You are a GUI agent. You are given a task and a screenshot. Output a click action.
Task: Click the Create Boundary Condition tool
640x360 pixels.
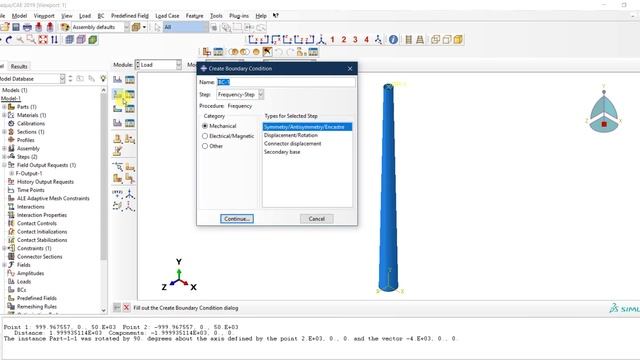(118, 94)
